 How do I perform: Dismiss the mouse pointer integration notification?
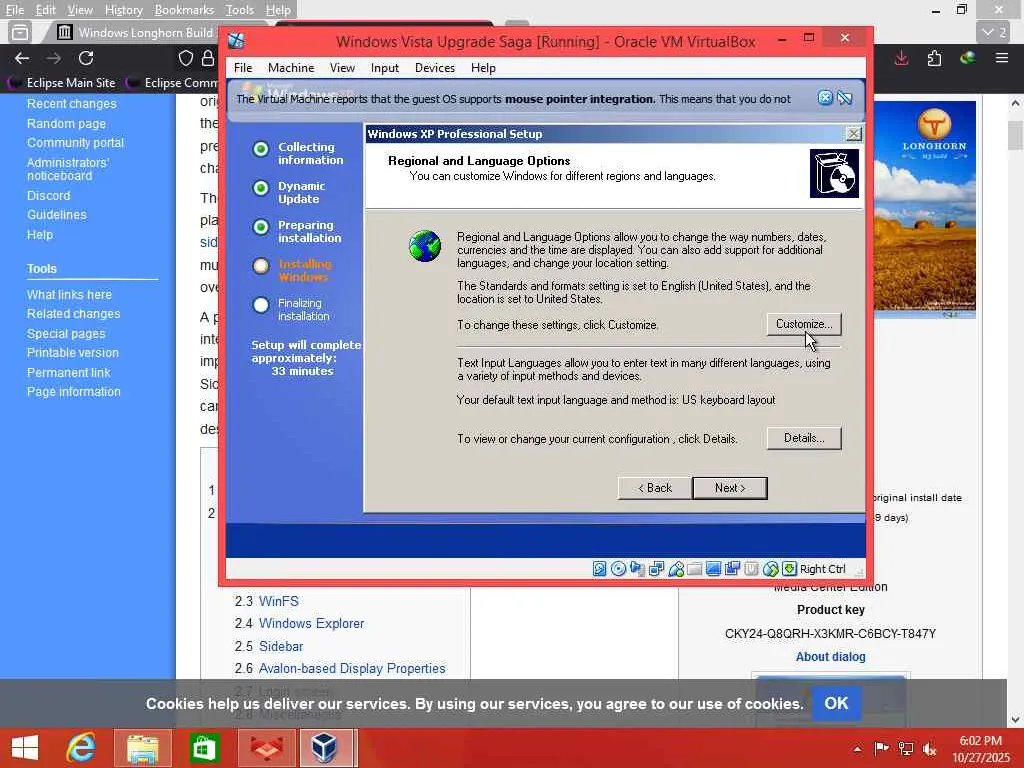point(825,98)
